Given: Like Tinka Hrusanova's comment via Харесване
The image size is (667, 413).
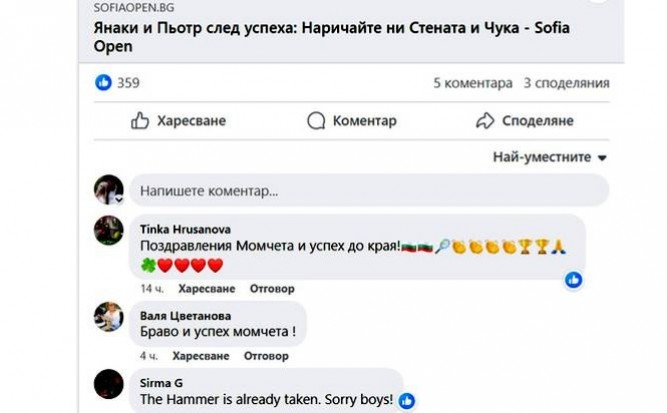Looking at the screenshot, I should coord(206,288).
